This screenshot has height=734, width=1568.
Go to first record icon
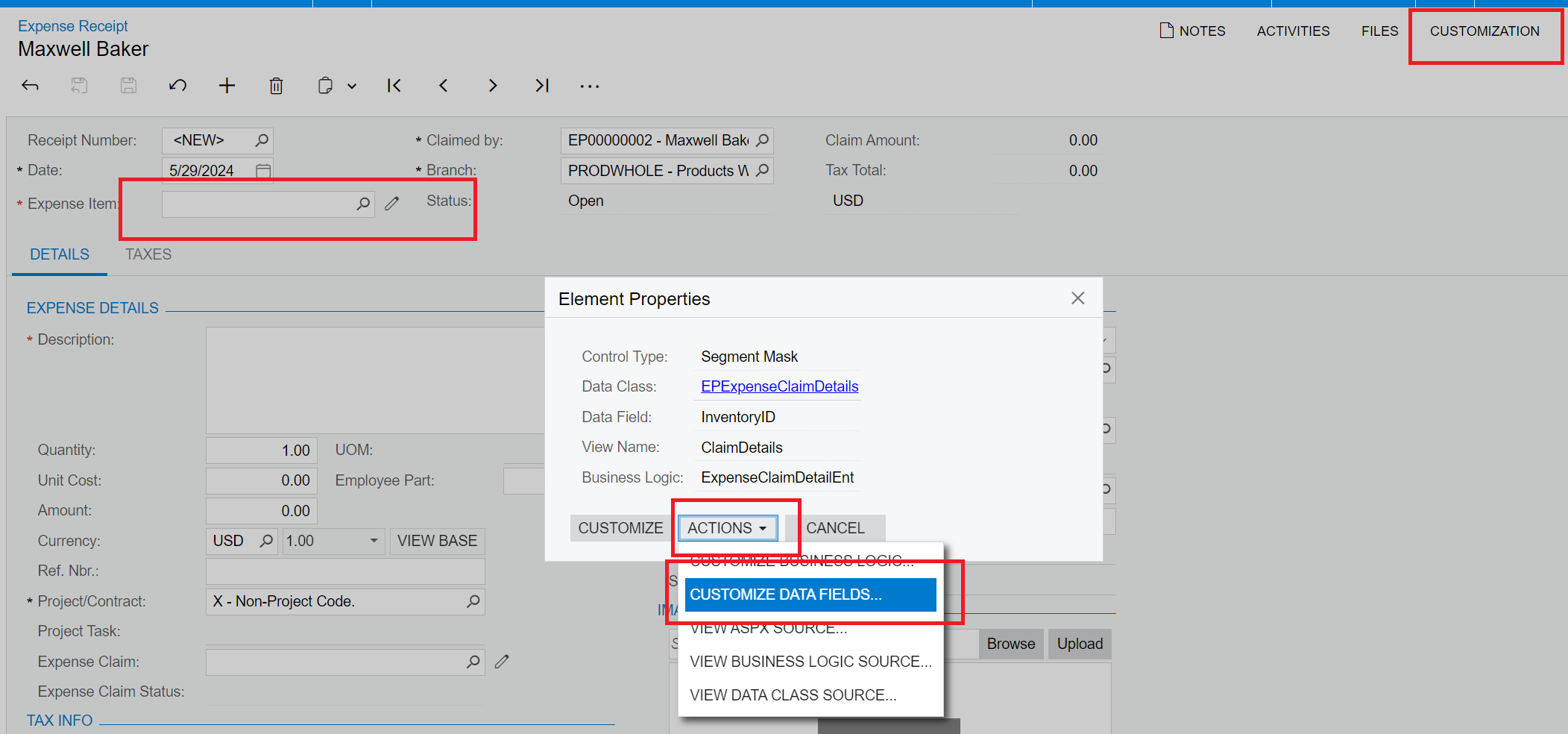[394, 86]
